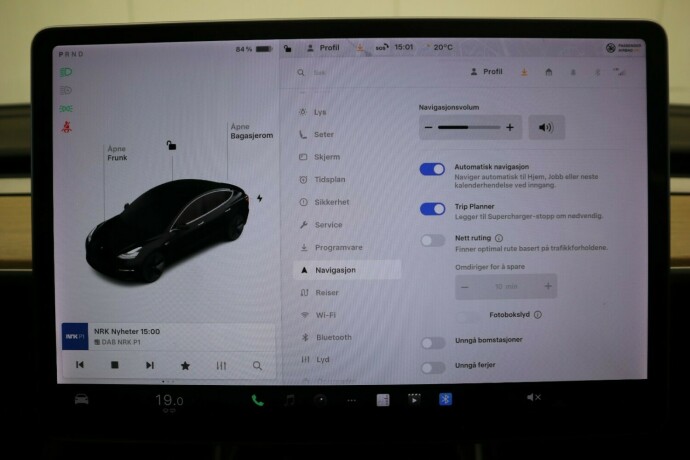Click the search magnifier in settings panel
Image resolution: width=690 pixels, height=460 pixels.
(x=301, y=73)
